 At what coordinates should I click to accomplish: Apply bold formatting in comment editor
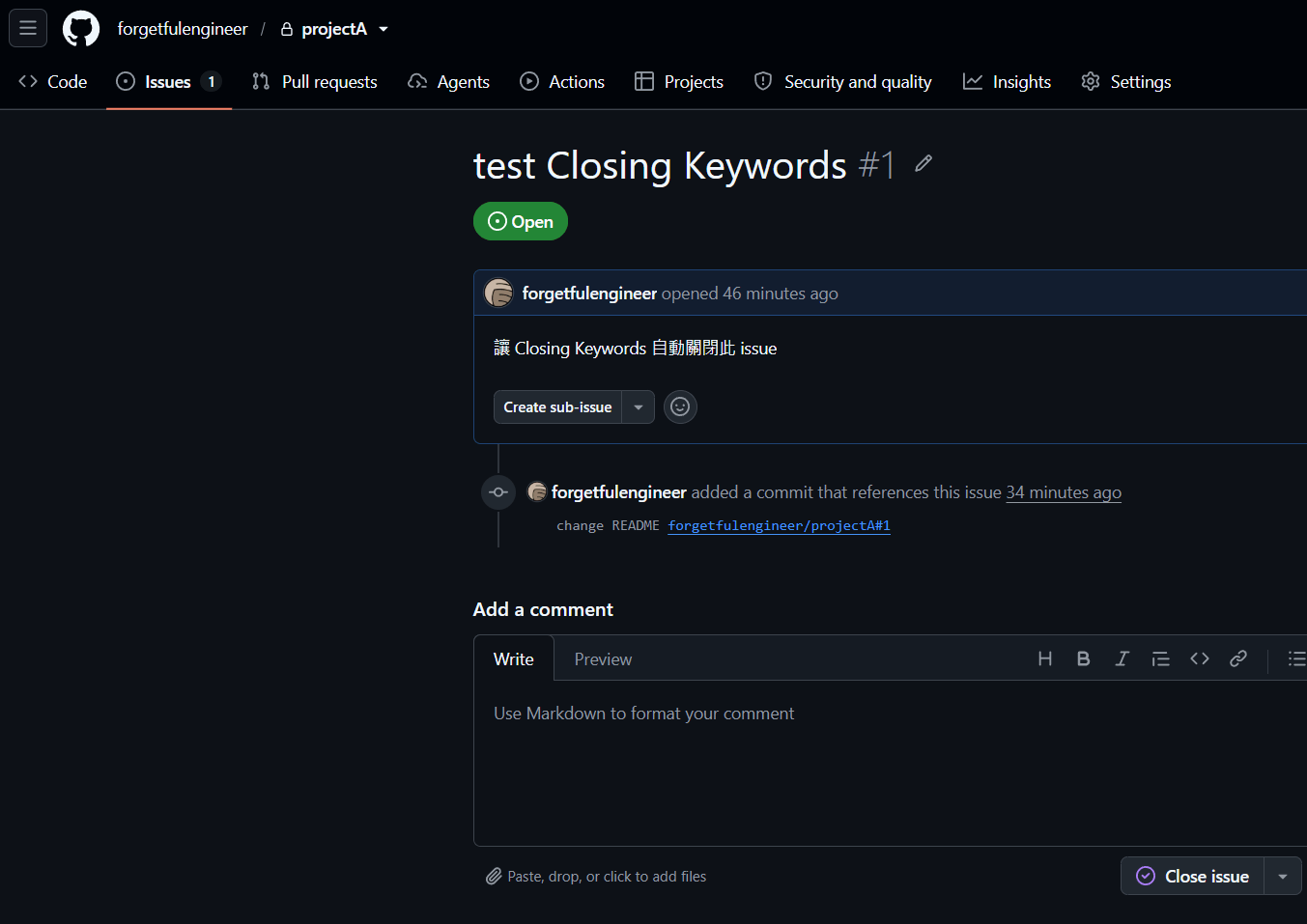coord(1084,658)
